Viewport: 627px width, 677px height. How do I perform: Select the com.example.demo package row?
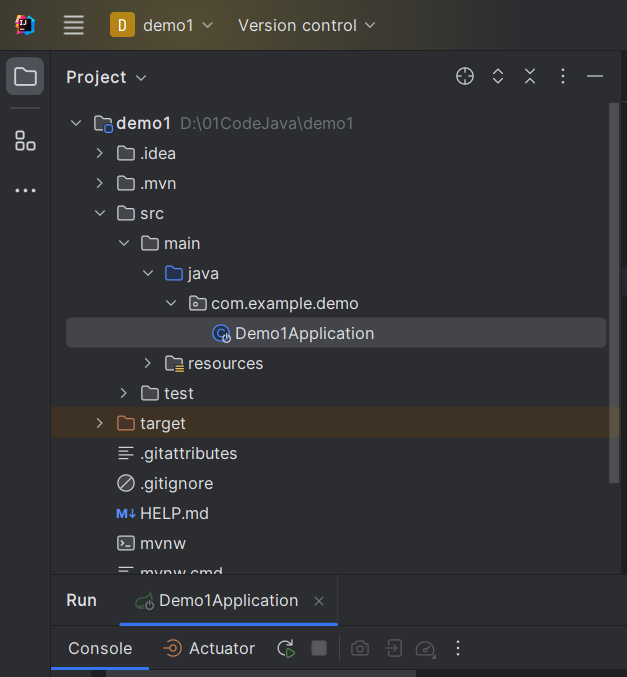tap(336, 304)
